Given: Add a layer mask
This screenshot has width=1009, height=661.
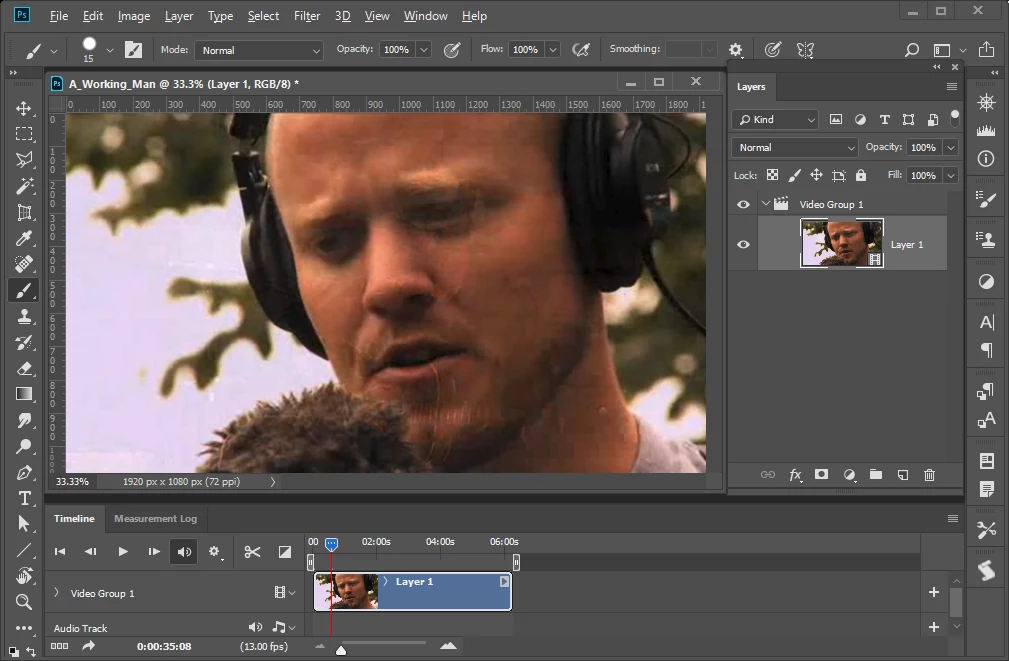Looking at the screenshot, I should [x=821, y=474].
